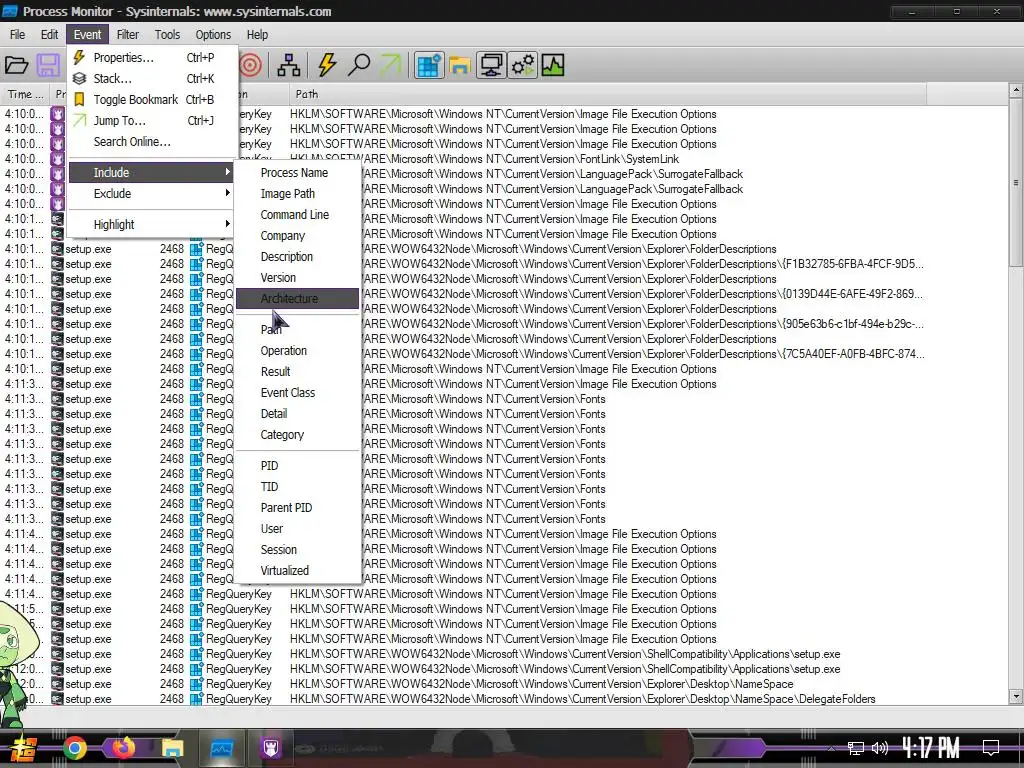Include by PID
The height and width of the screenshot is (768, 1024).
pyautogui.click(x=297, y=465)
